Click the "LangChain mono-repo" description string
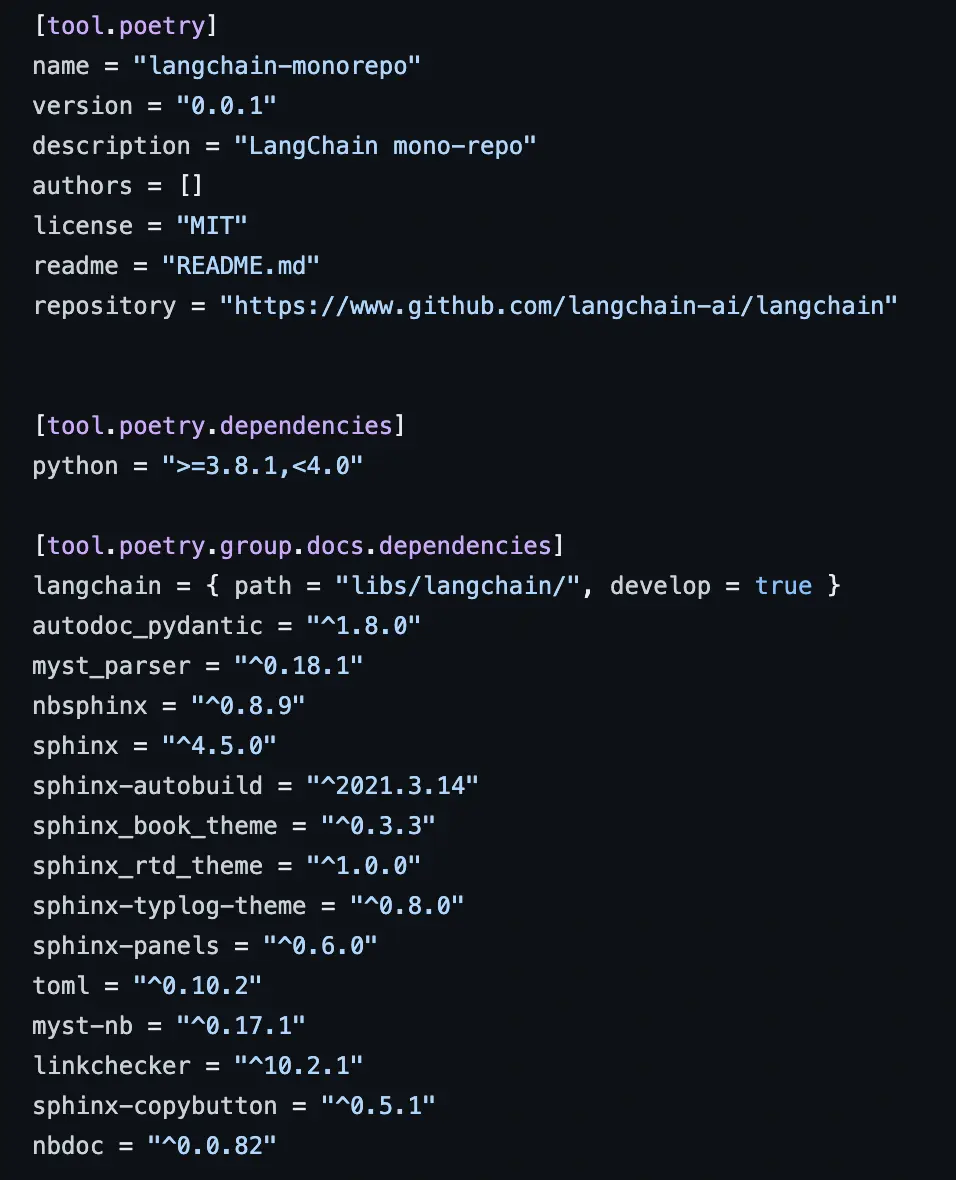This screenshot has width=956, height=1180. click(386, 146)
